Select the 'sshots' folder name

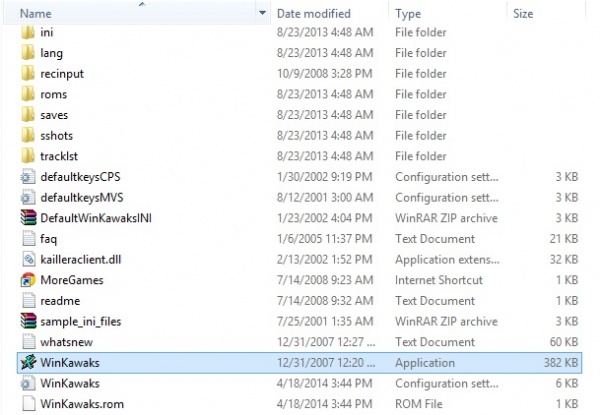(x=56, y=135)
